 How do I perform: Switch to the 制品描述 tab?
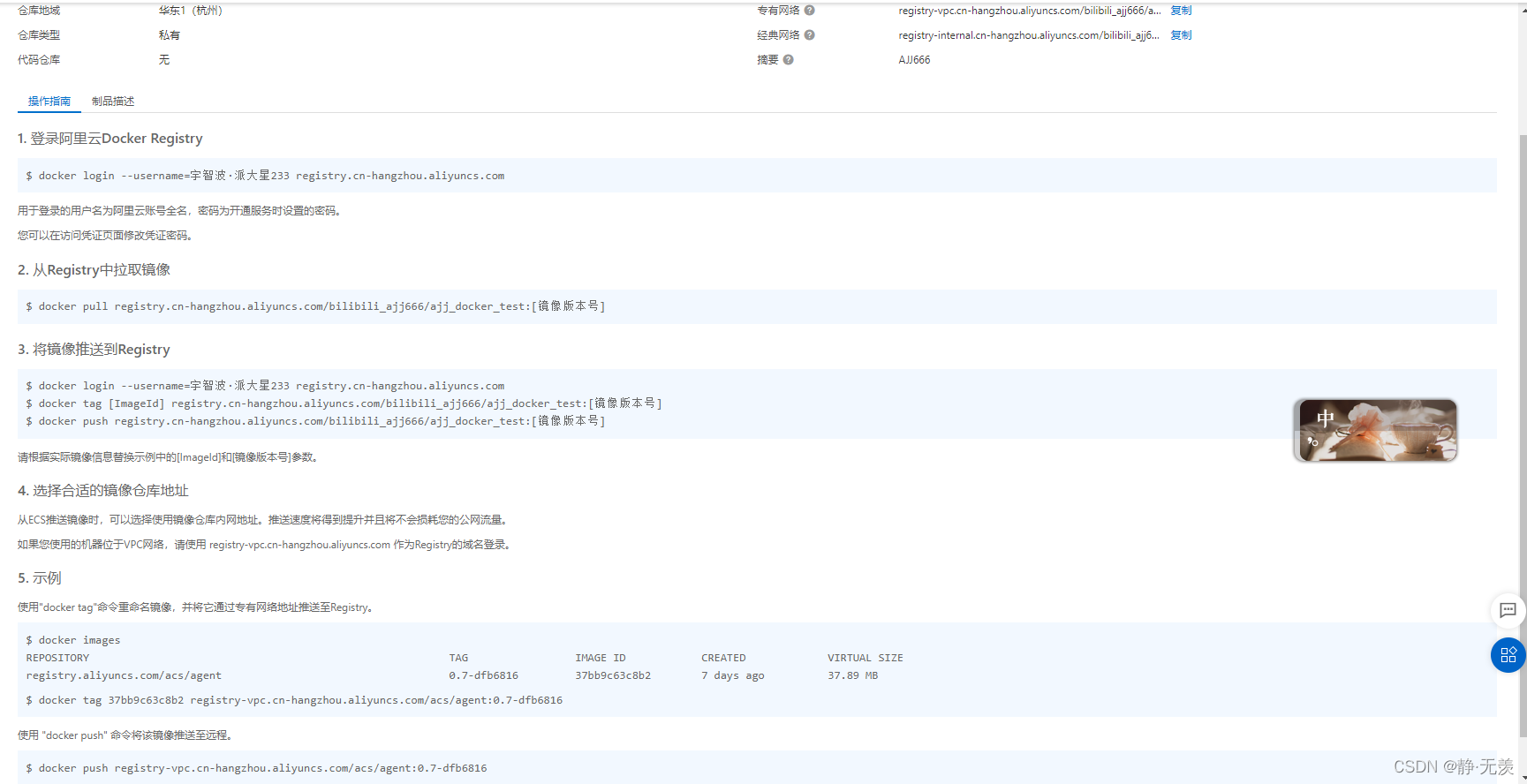[x=113, y=102]
